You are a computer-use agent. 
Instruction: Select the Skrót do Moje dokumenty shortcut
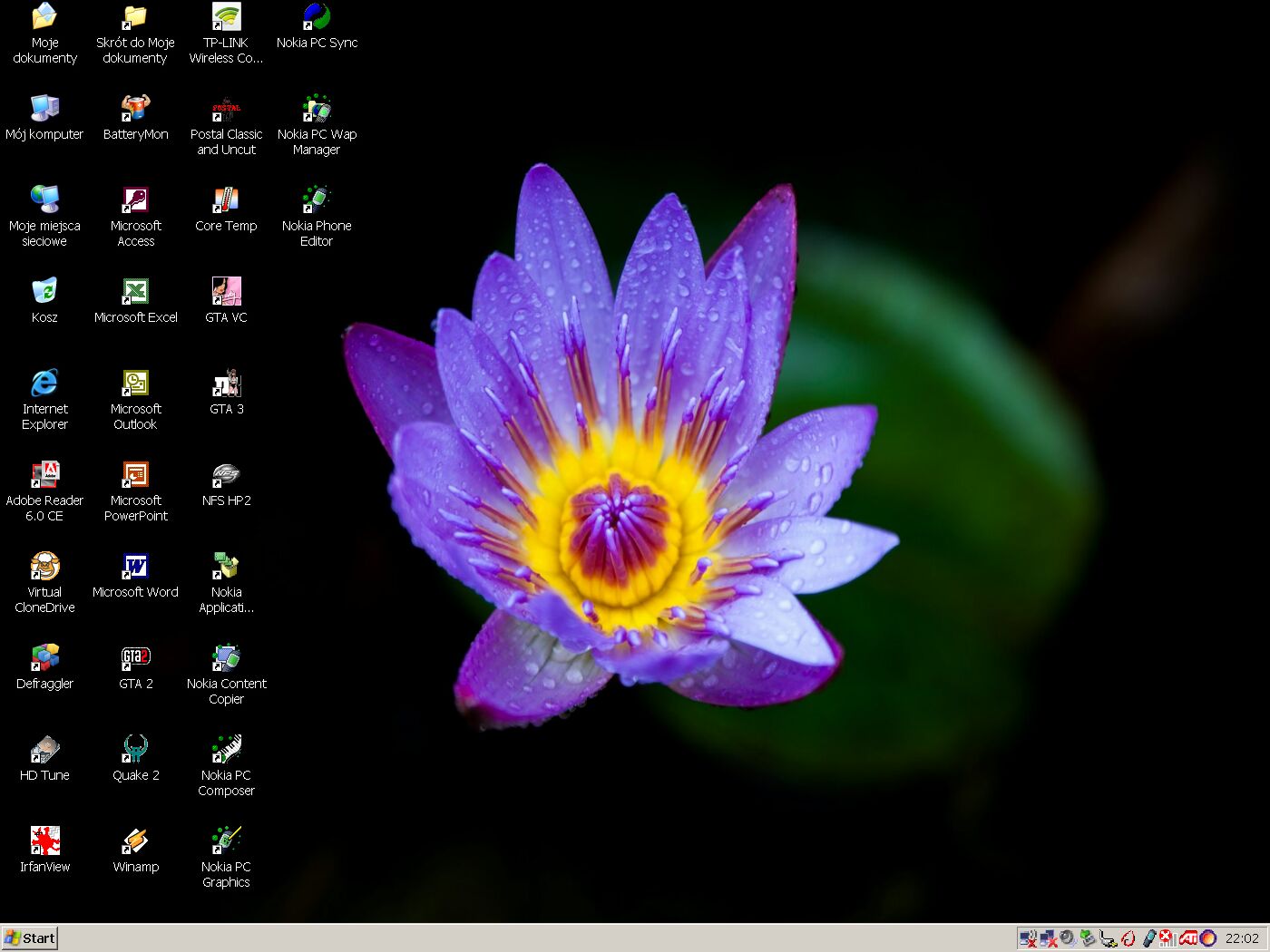[x=135, y=16]
